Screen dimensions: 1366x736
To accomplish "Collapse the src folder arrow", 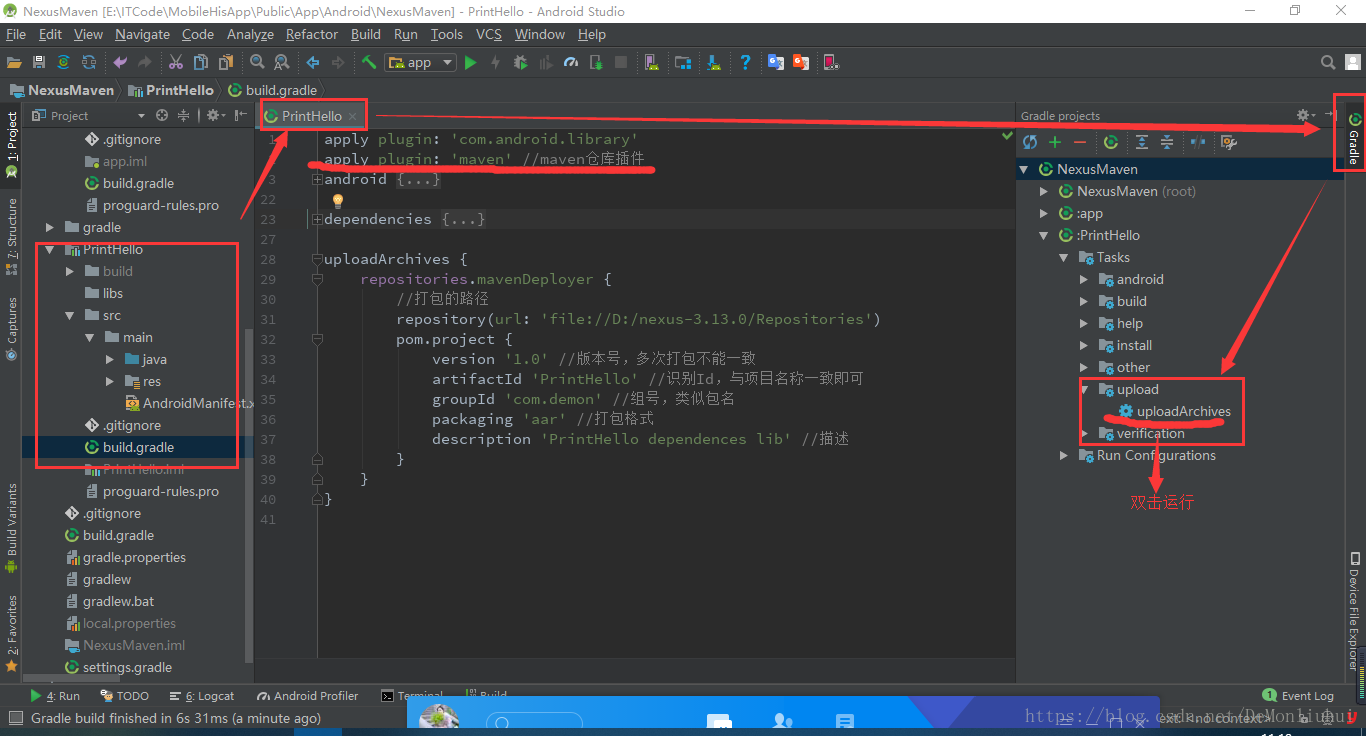I will [70, 316].
